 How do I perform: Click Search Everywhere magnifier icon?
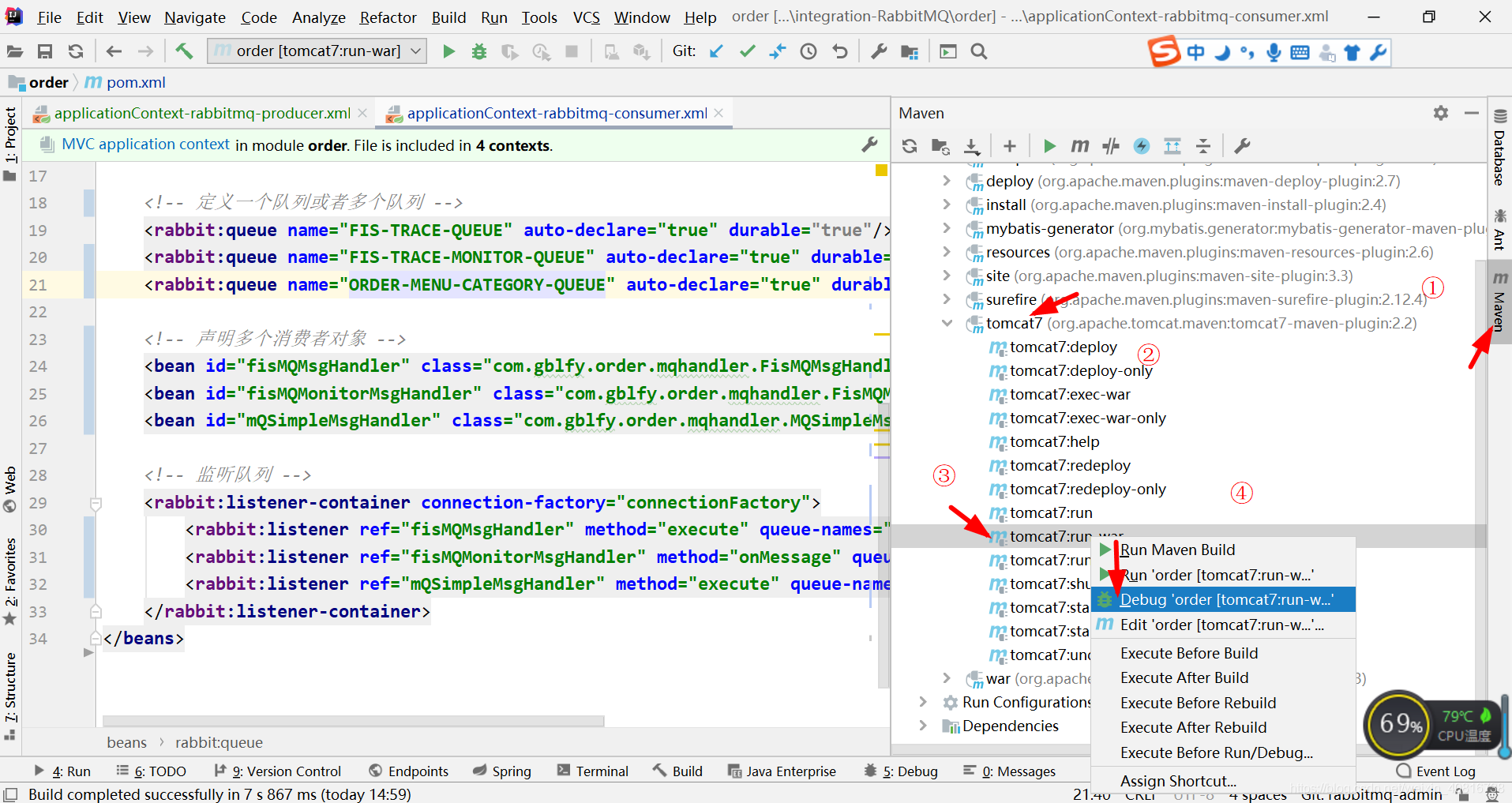tap(979, 51)
